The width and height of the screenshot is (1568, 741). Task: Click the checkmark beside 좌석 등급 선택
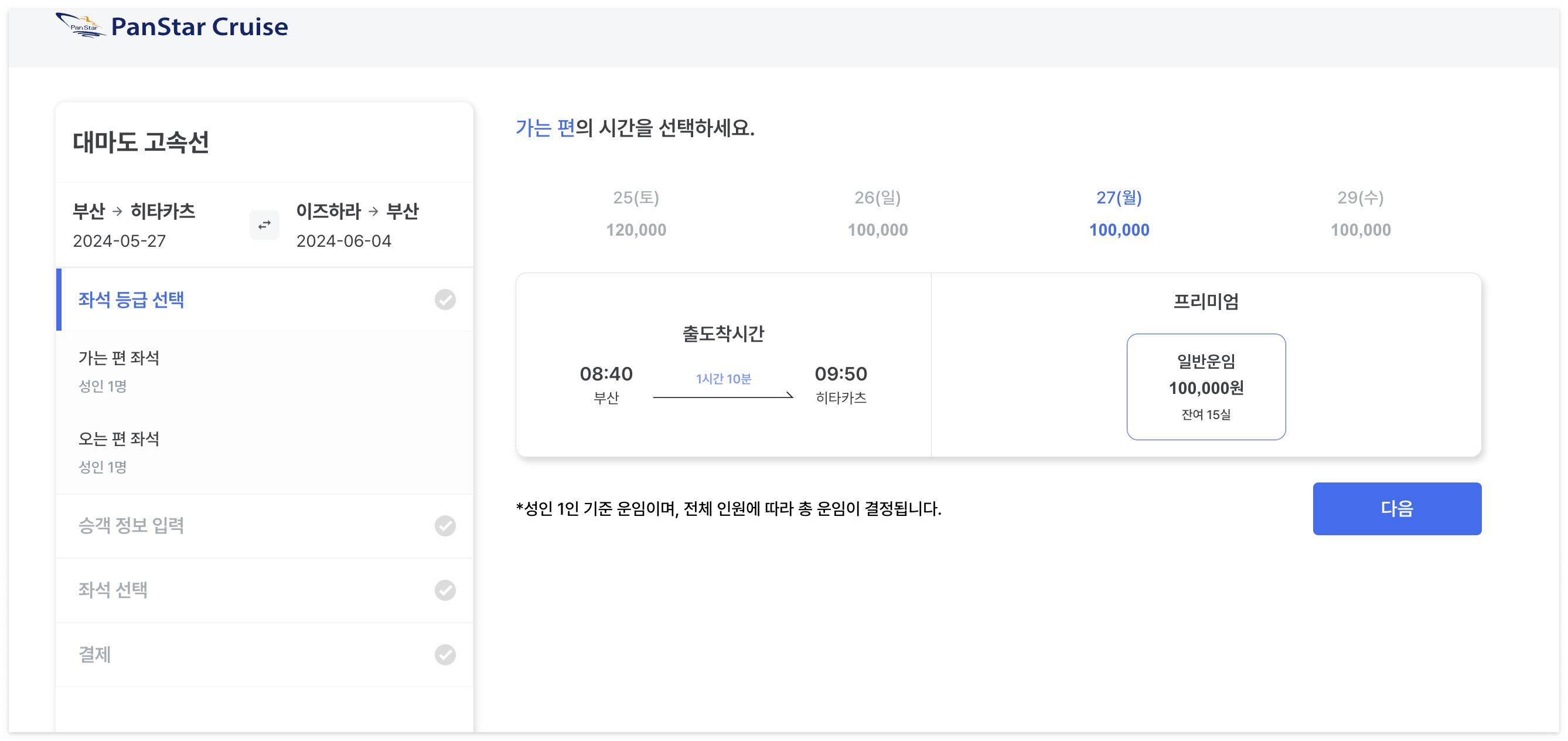[x=445, y=300]
